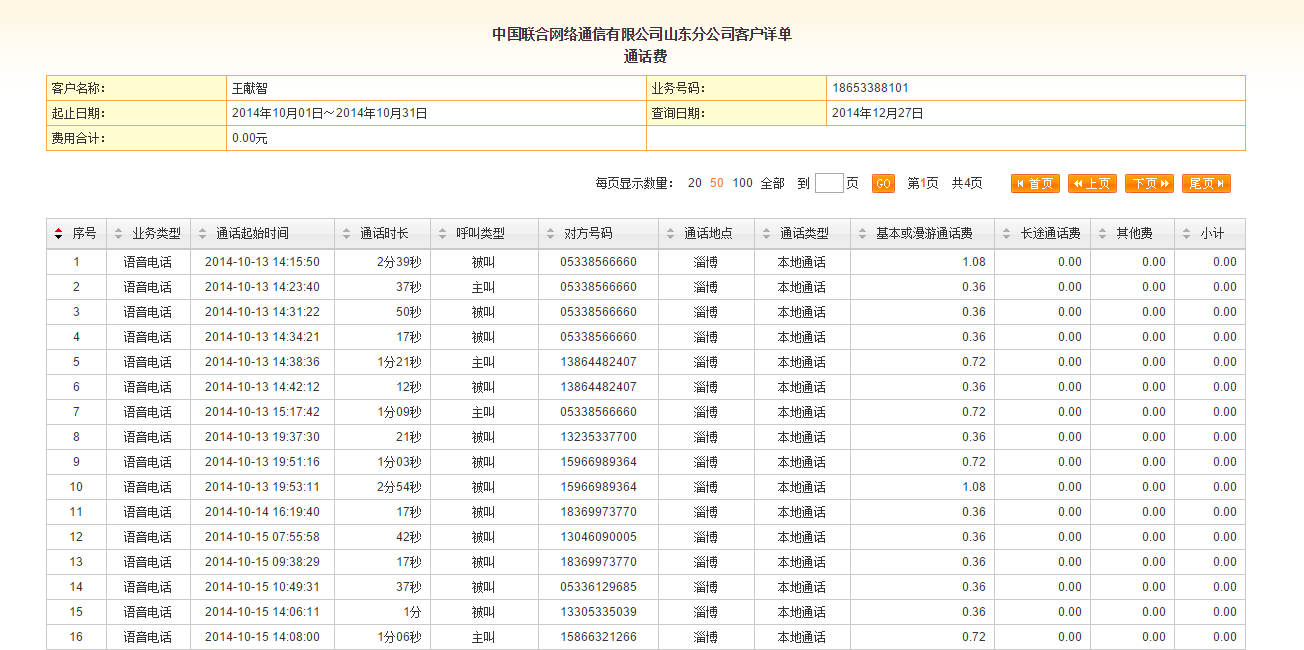Show 全部 records on one page

(772, 184)
